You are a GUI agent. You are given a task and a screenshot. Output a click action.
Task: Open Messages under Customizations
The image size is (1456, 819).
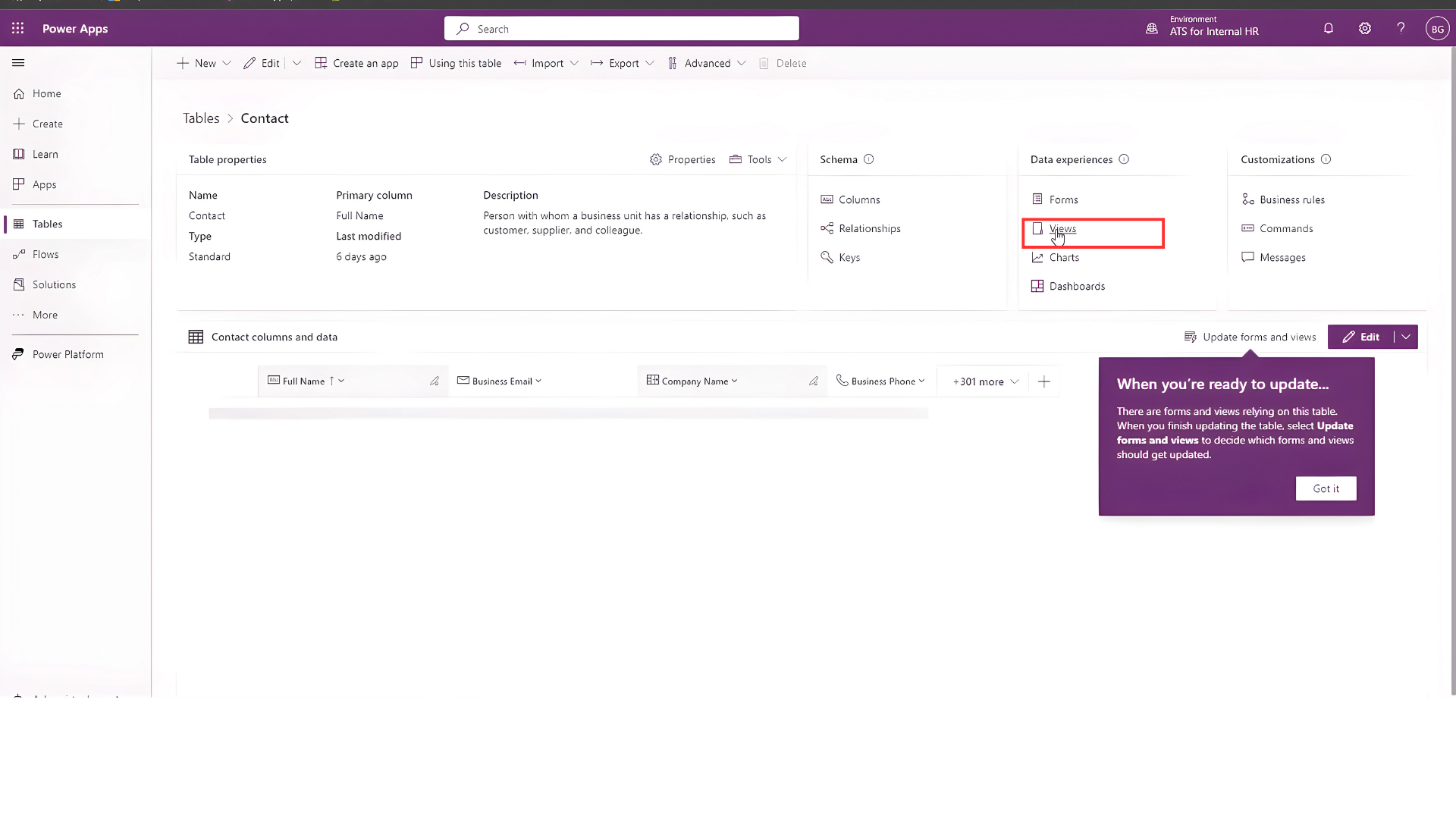(x=1273, y=257)
